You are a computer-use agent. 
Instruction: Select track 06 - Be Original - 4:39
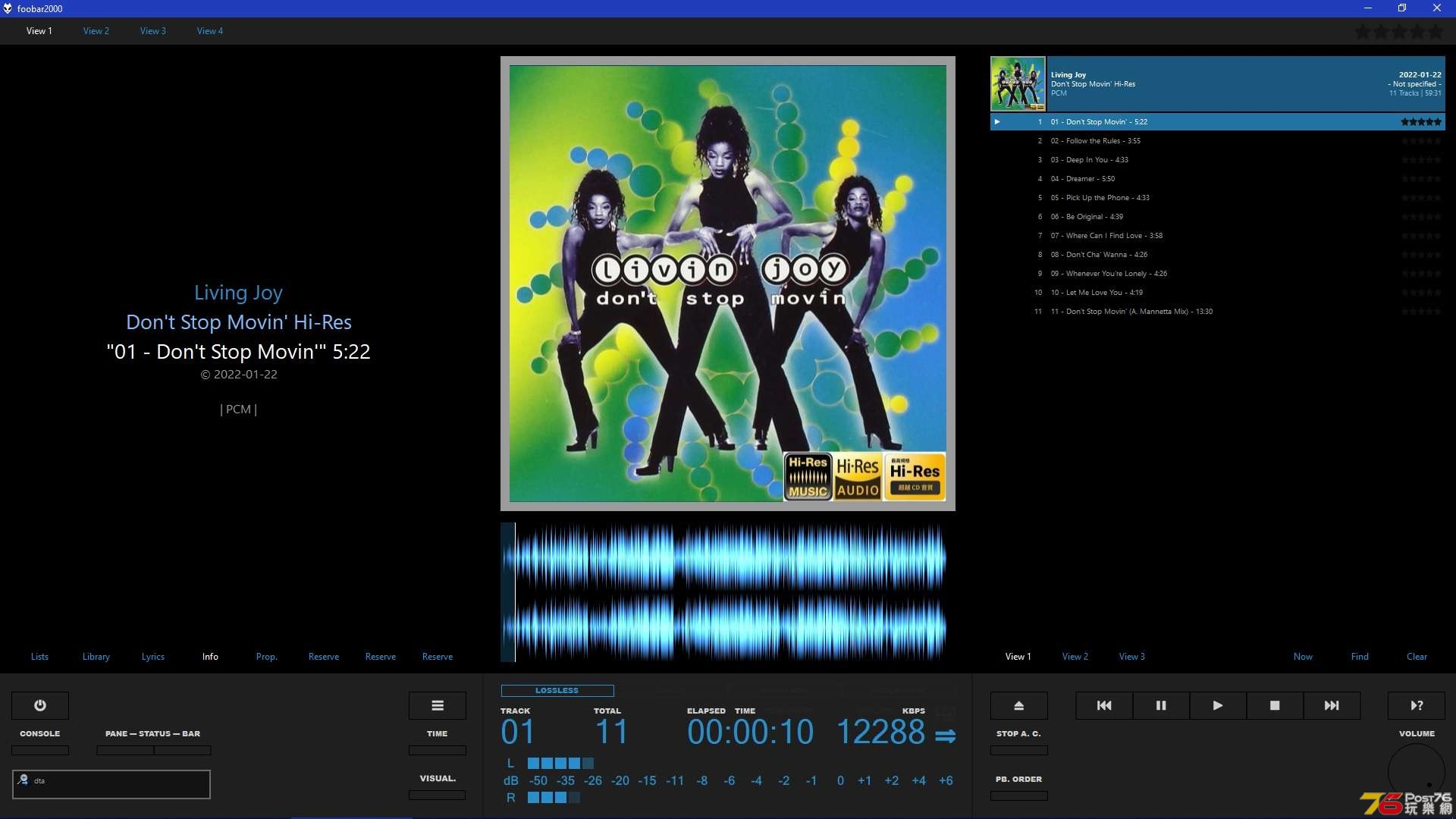[x=1217, y=216]
